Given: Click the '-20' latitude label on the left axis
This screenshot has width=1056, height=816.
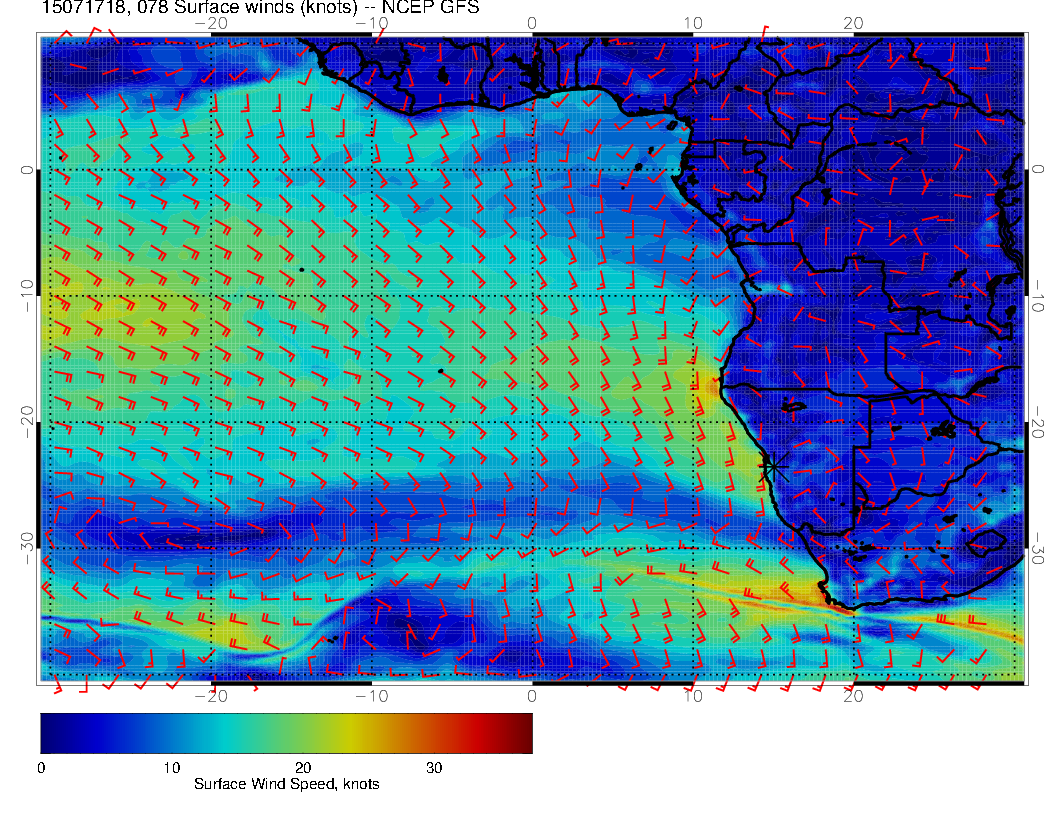Looking at the screenshot, I should click(x=27, y=422).
